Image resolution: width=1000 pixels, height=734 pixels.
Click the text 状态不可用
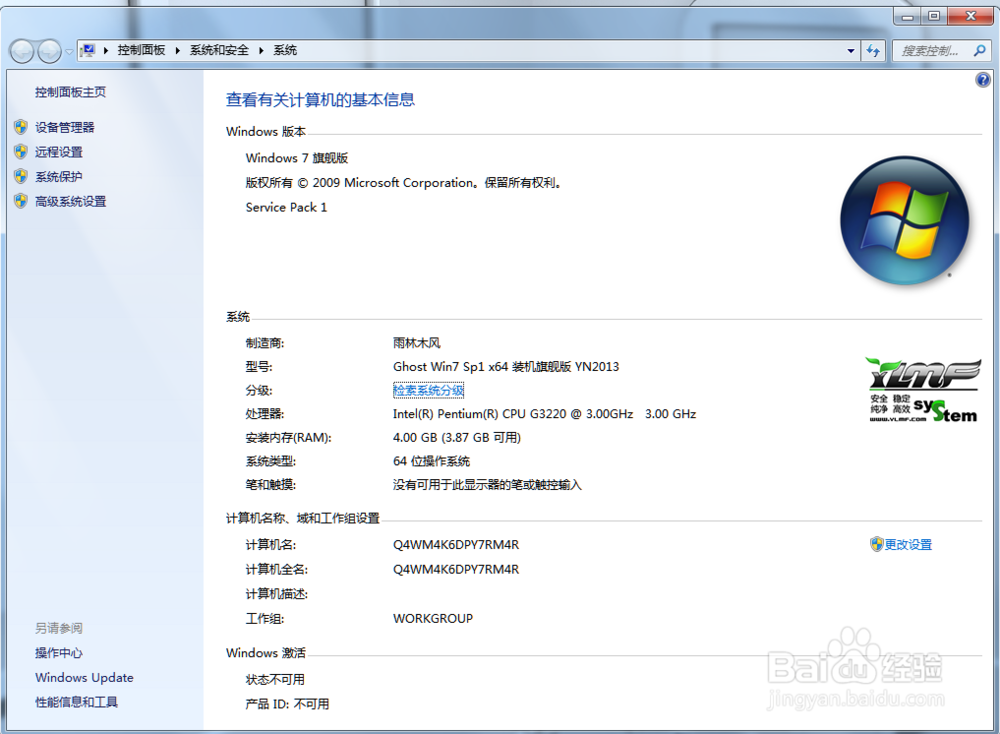click(275, 680)
